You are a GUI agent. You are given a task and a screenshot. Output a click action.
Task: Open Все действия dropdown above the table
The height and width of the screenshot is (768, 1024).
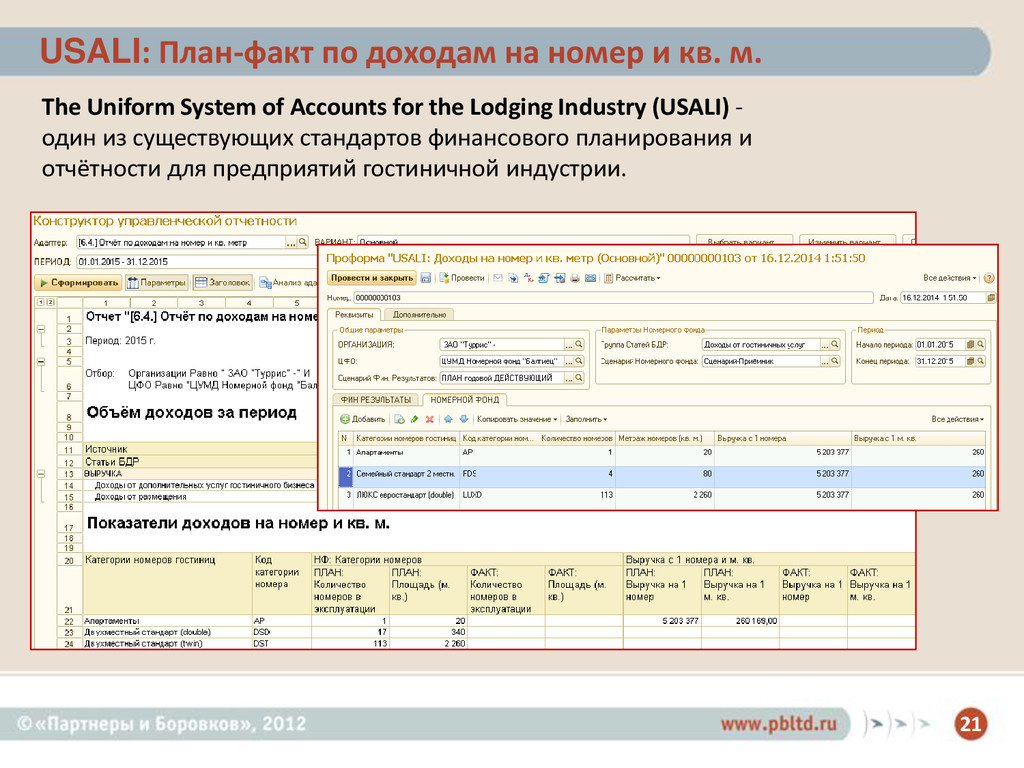pos(957,419)
